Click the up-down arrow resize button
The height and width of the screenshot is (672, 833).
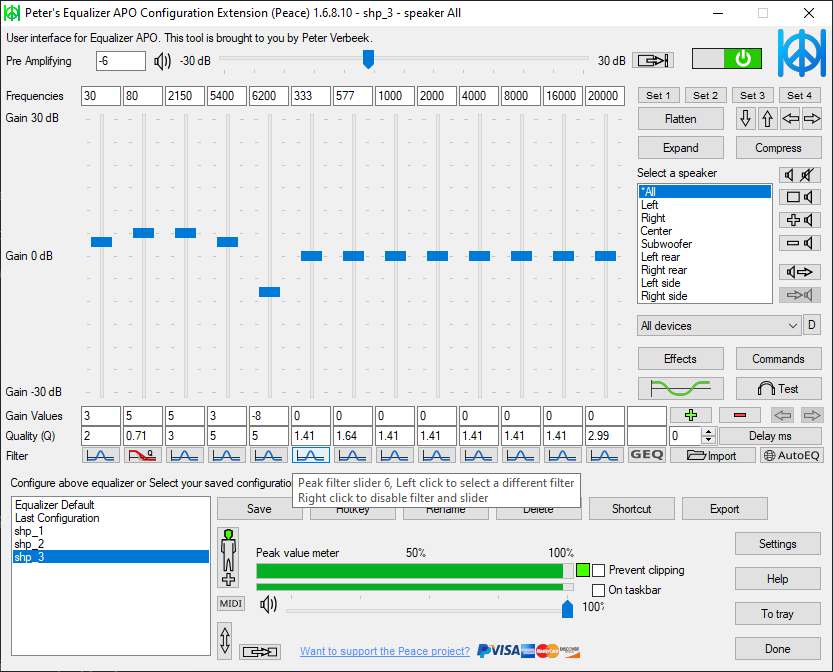tap(225, 641)
